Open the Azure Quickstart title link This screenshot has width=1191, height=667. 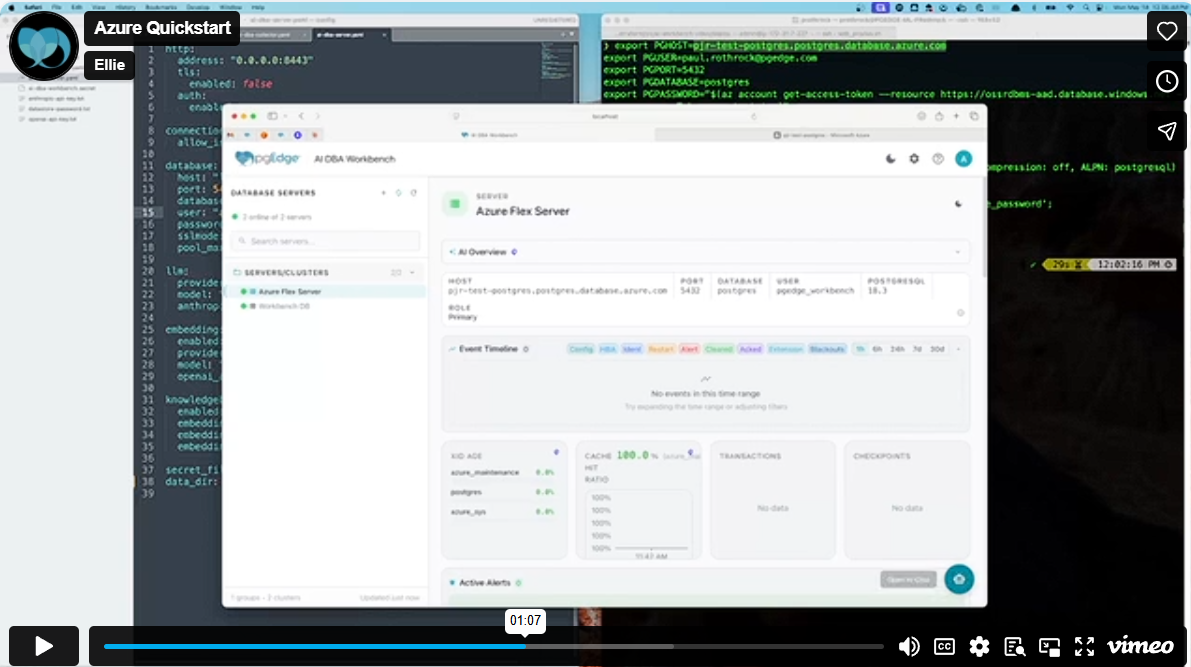163,28
